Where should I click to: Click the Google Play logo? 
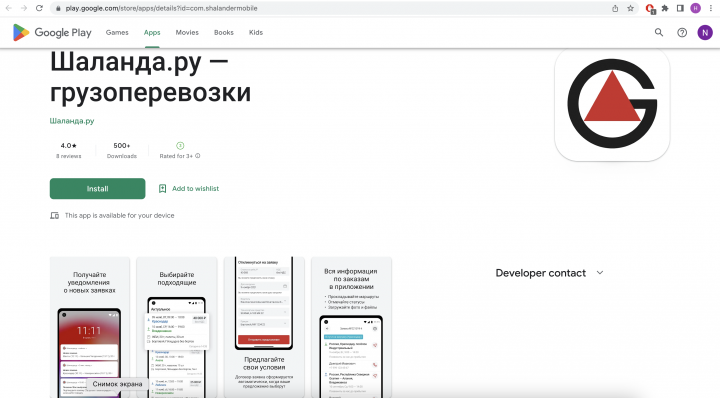tap(52, 33)
